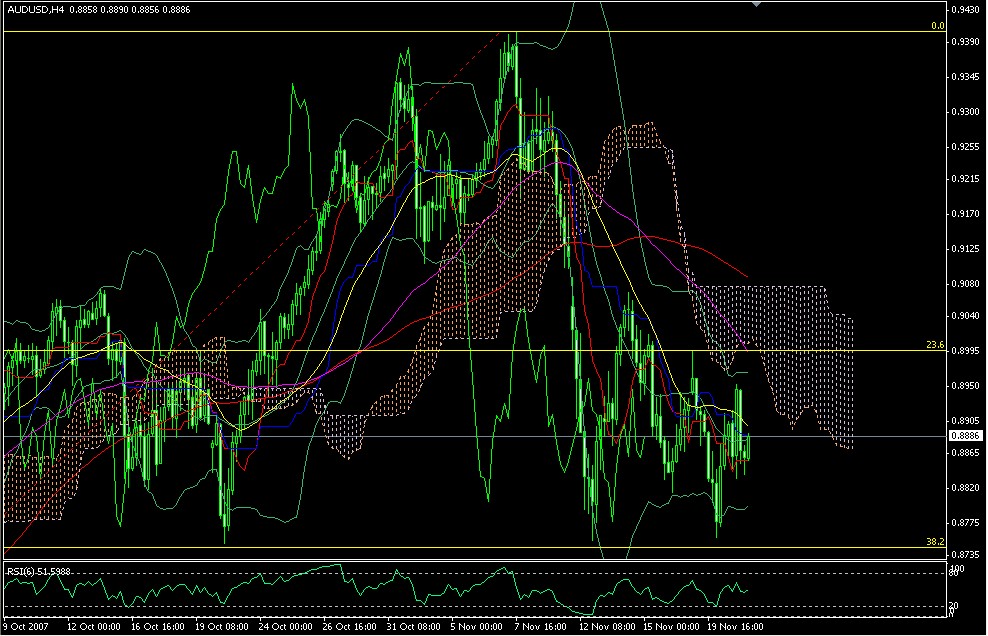The width and height of the screenshot is (988, 636).
Task: Click the 0.9300 price axis label
Action: (x=965, y=112)
